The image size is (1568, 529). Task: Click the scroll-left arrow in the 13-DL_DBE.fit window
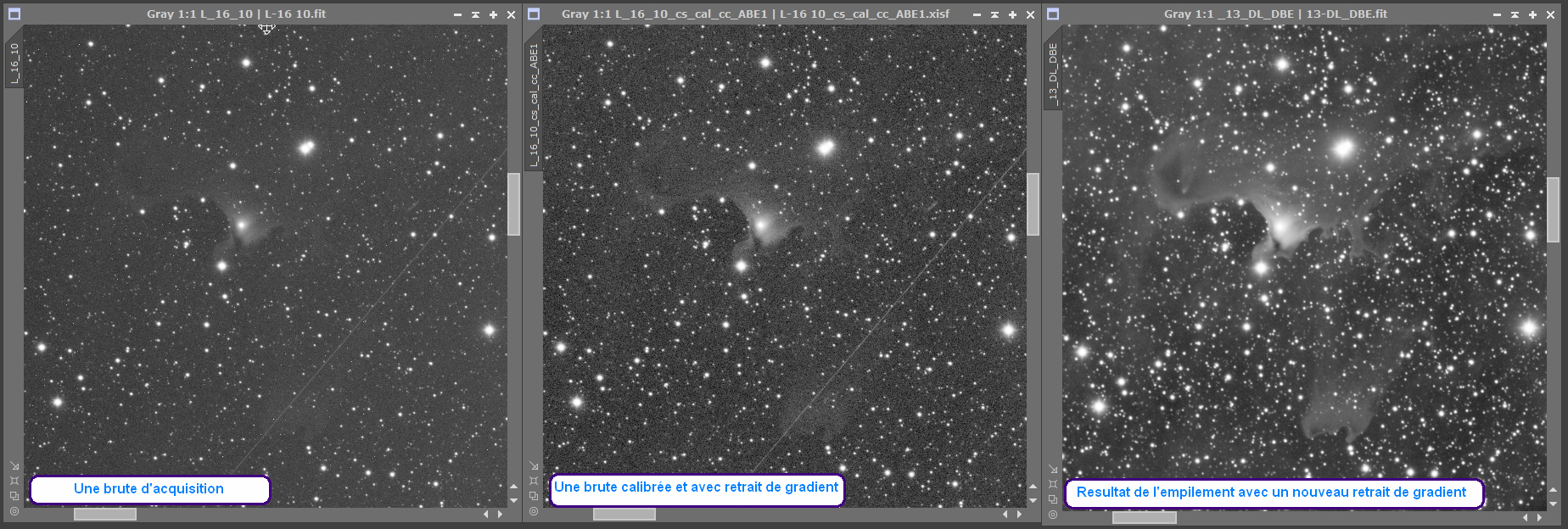point(1526,517)
